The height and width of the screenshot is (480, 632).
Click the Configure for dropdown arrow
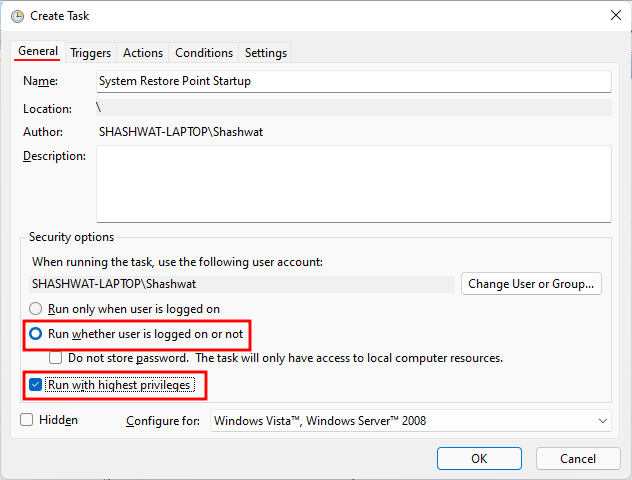click(602, 421)
